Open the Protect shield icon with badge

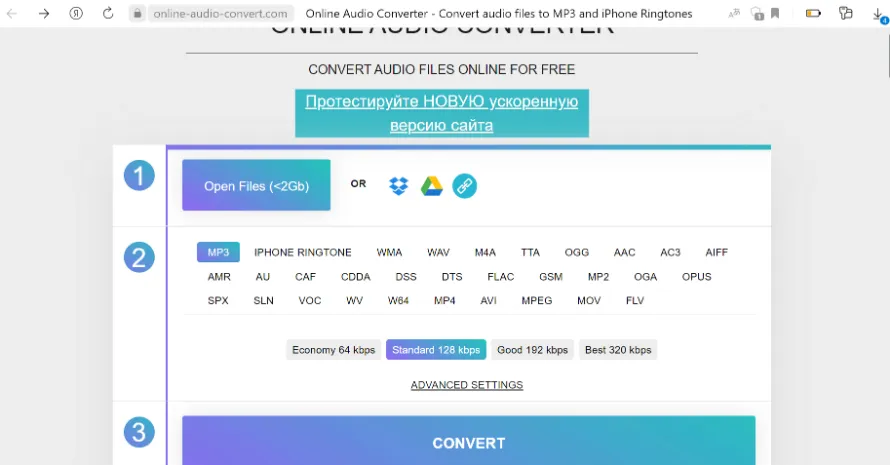(757, 14)
